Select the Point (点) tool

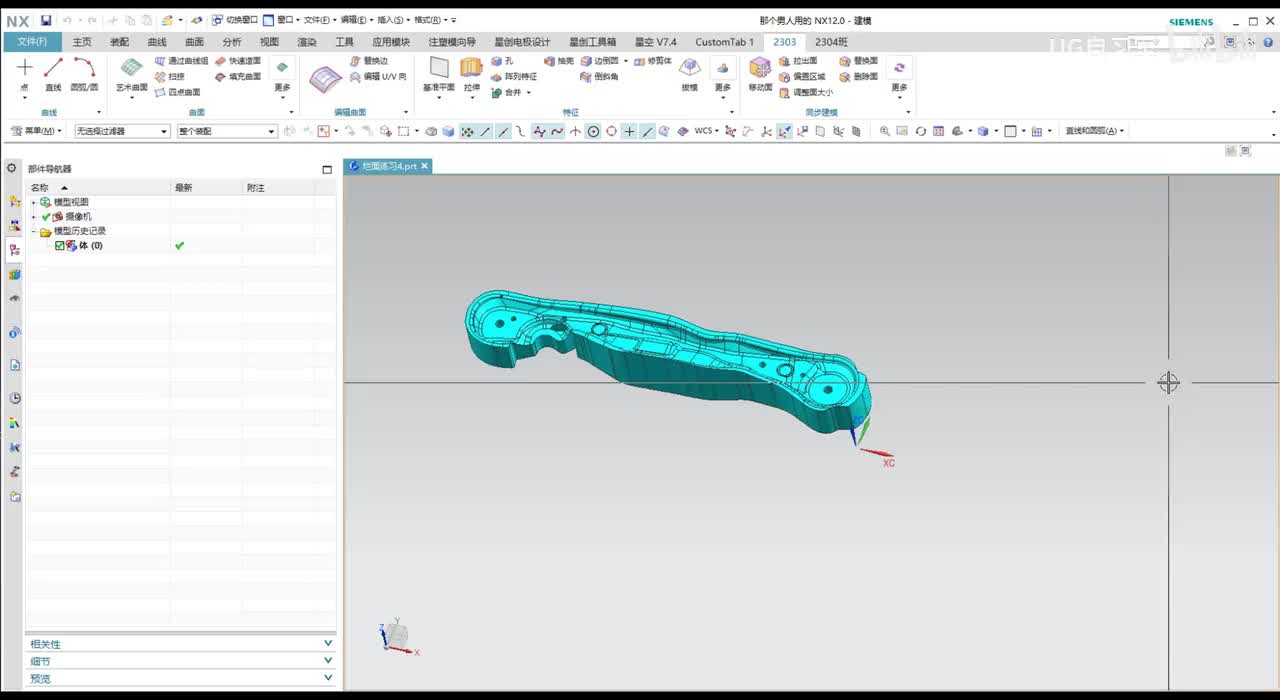24,75
